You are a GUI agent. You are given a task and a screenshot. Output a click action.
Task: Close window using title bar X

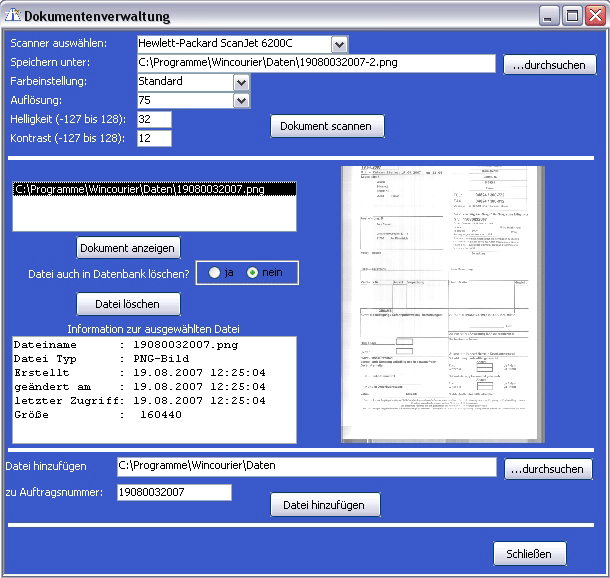point(594,16)
